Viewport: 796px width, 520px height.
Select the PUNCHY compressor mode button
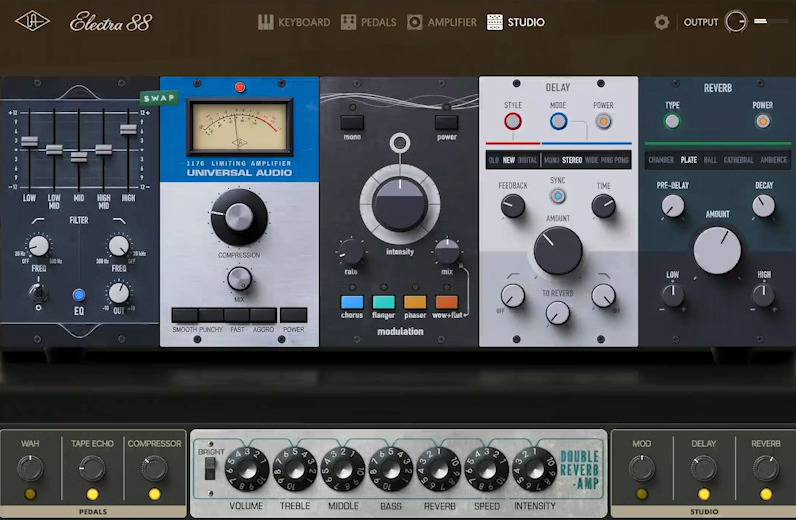pos(211,315)
